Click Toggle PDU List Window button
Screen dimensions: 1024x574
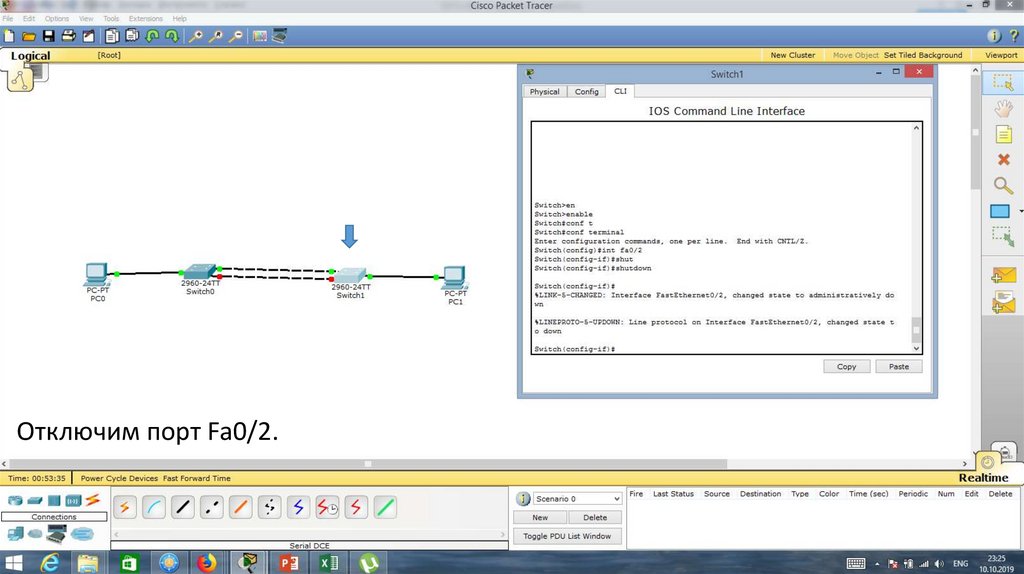(x=567, y=536)
